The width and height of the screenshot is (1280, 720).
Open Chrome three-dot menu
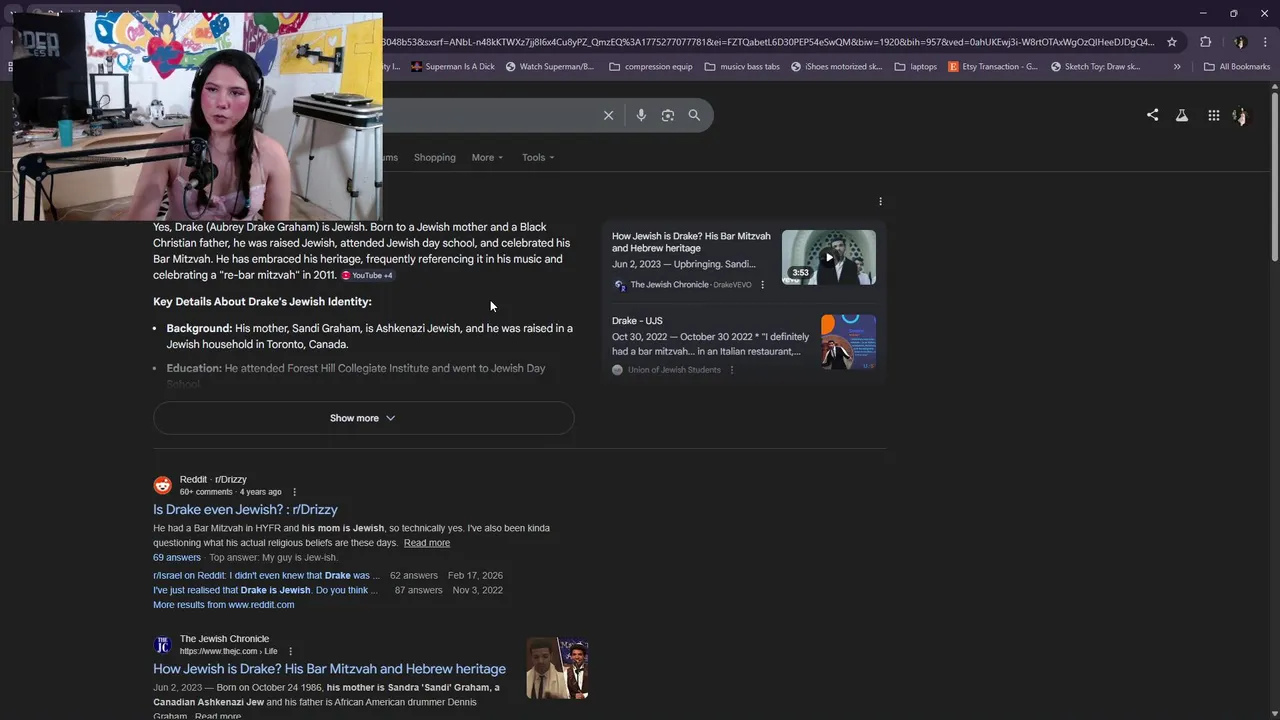[1263, 42]
